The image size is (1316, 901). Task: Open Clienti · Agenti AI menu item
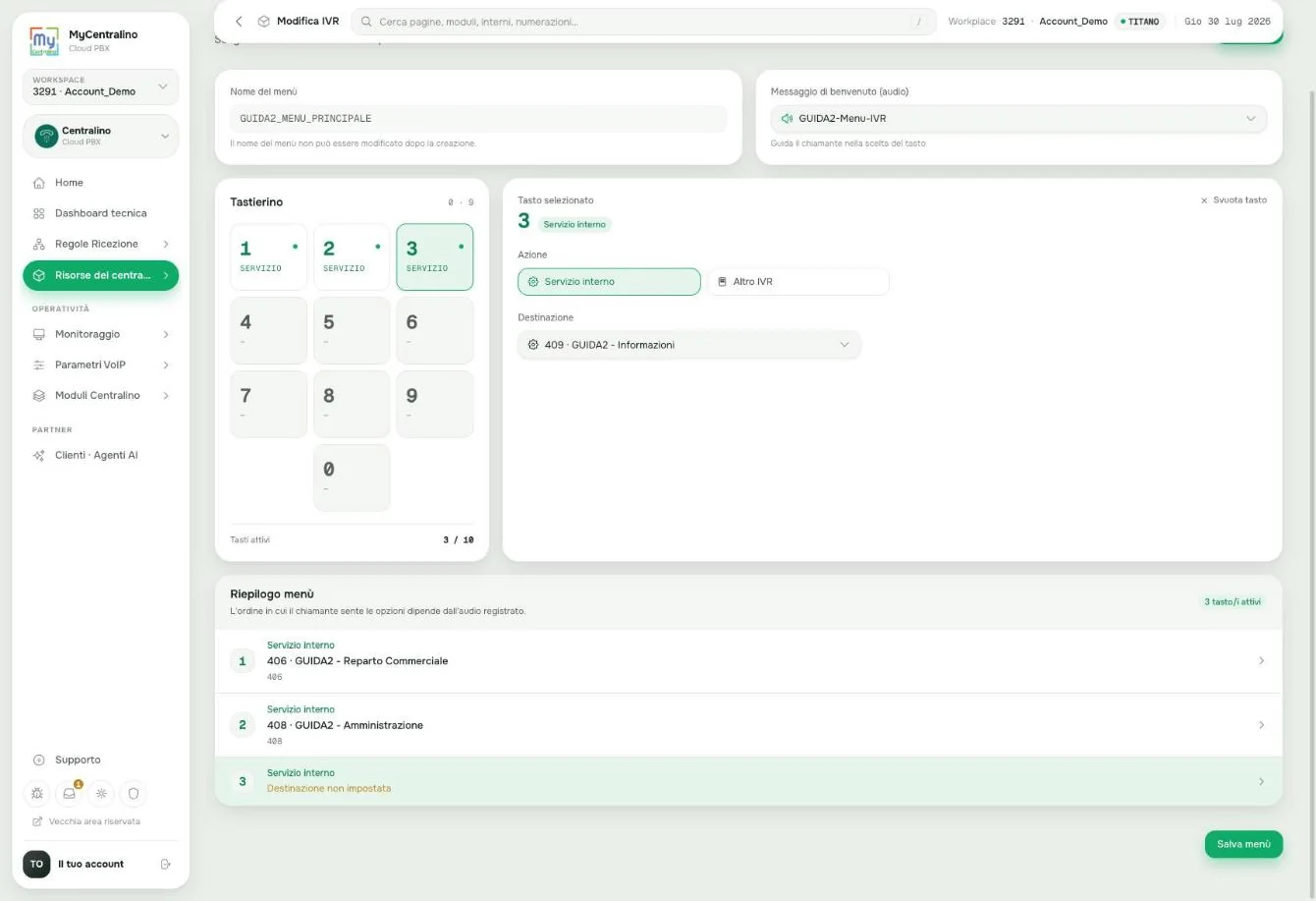101,455
